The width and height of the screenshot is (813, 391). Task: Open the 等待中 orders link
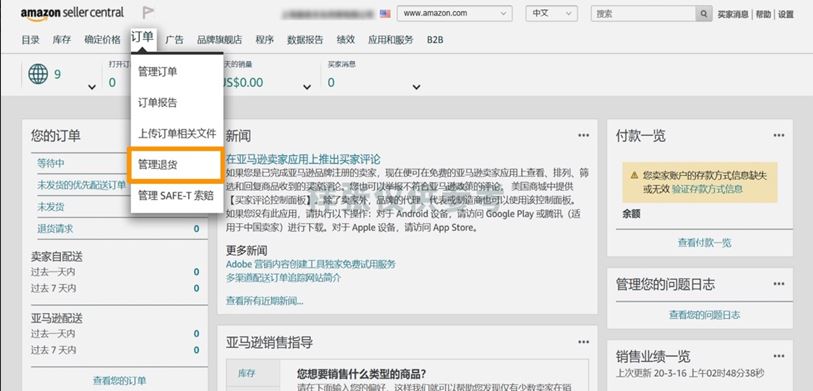tap(50, 163)
